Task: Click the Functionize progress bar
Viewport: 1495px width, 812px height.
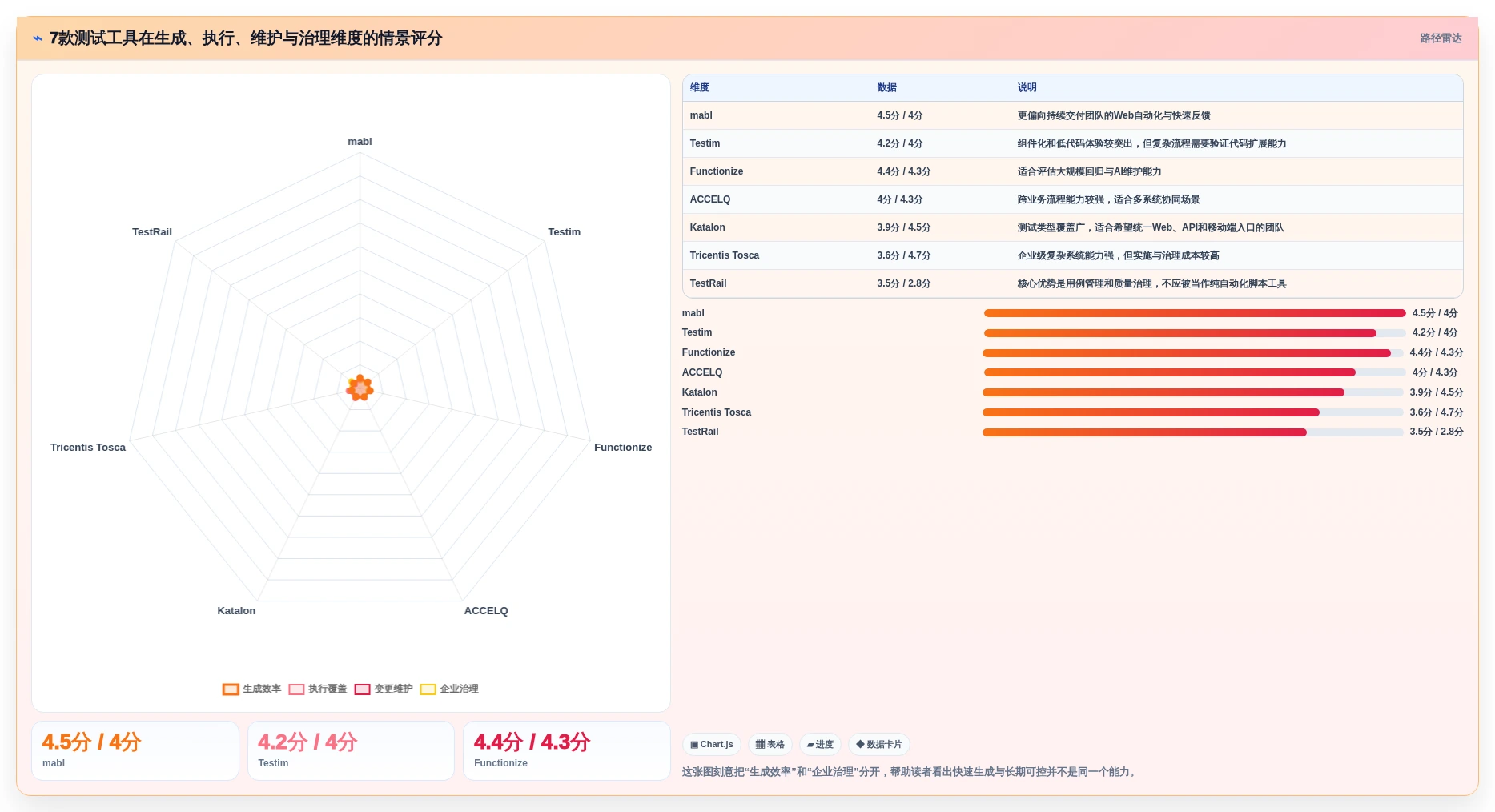Action: (x=1193, y=353)
